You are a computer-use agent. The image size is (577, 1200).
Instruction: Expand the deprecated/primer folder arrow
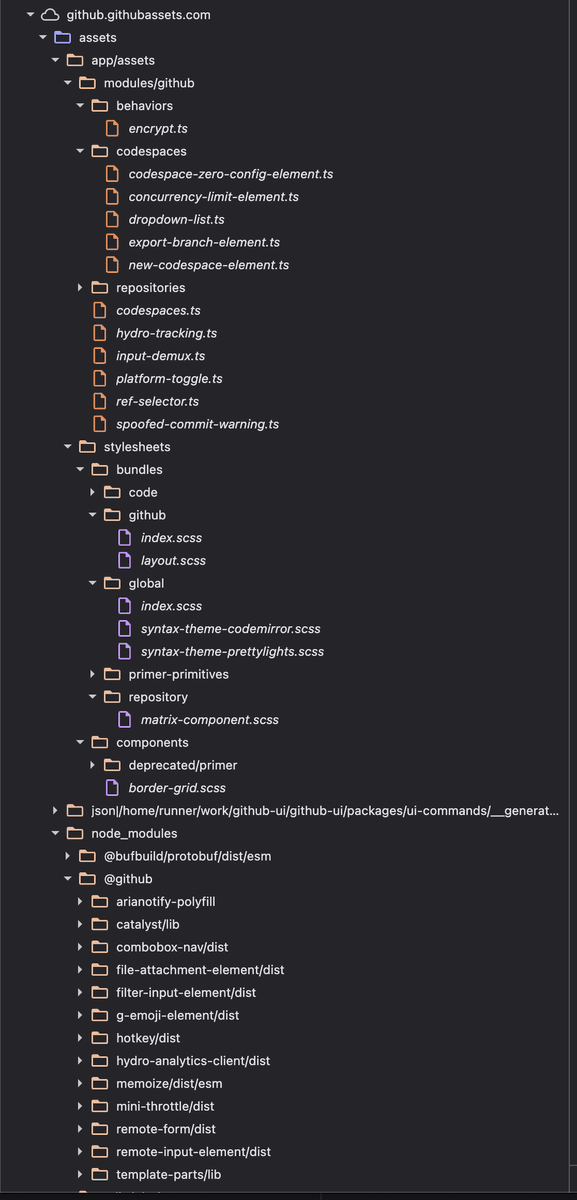click(x=93, y=765)
